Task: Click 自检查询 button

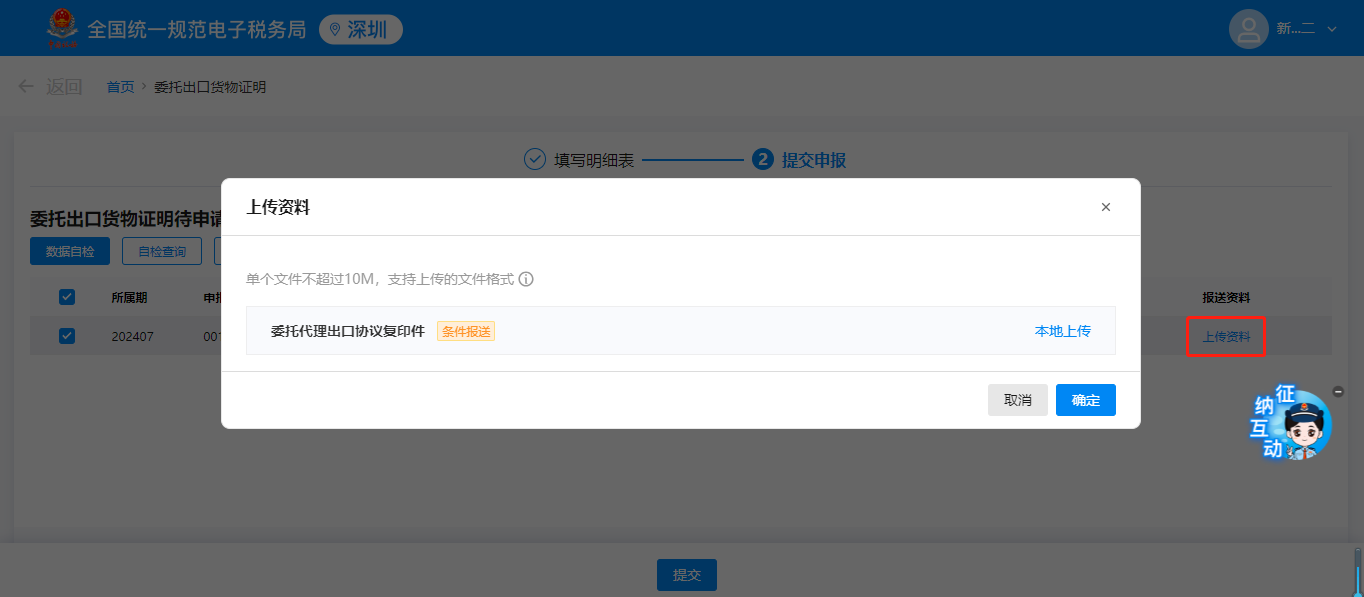Action: [x=162, y=251]
